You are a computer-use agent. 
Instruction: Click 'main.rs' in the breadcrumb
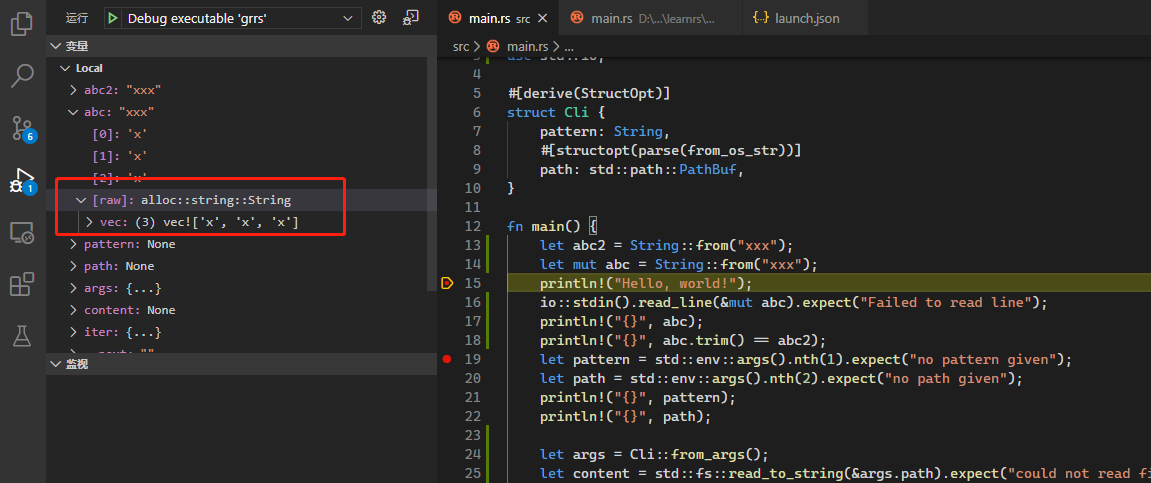coord(526,46)
